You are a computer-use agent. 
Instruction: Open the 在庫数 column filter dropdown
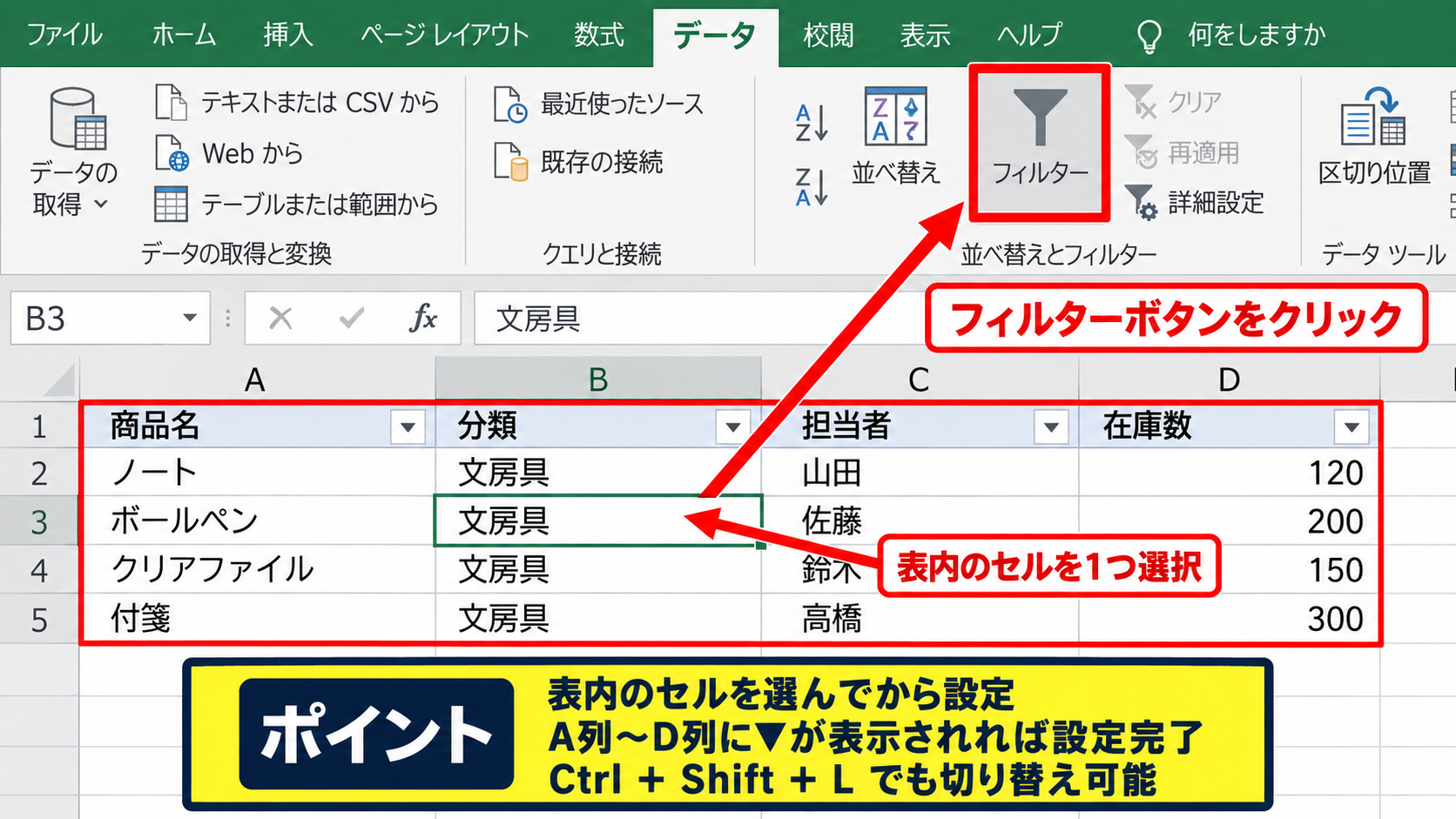pyautogui.click(x=1352, y=427)
